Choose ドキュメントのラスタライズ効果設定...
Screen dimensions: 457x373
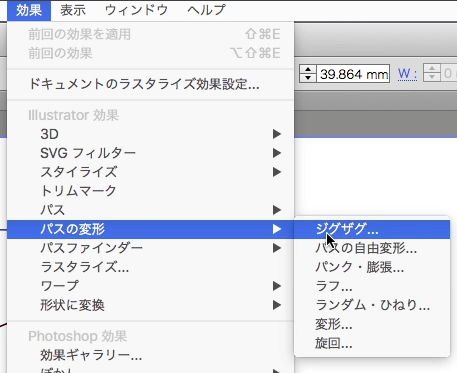point(150,84)
